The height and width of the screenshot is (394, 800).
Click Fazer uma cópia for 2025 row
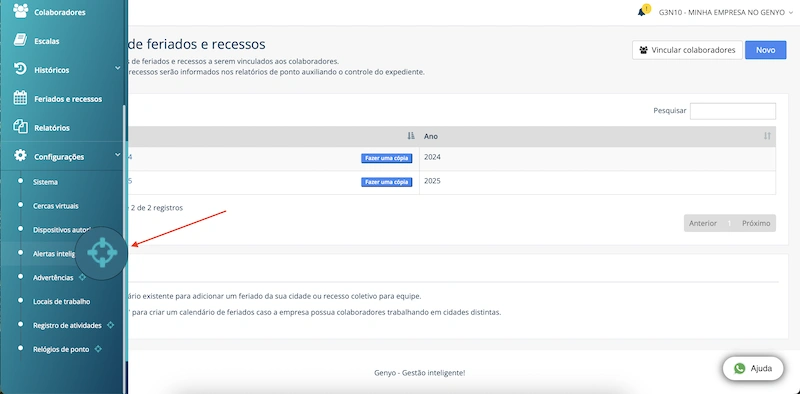coord(387,182)
